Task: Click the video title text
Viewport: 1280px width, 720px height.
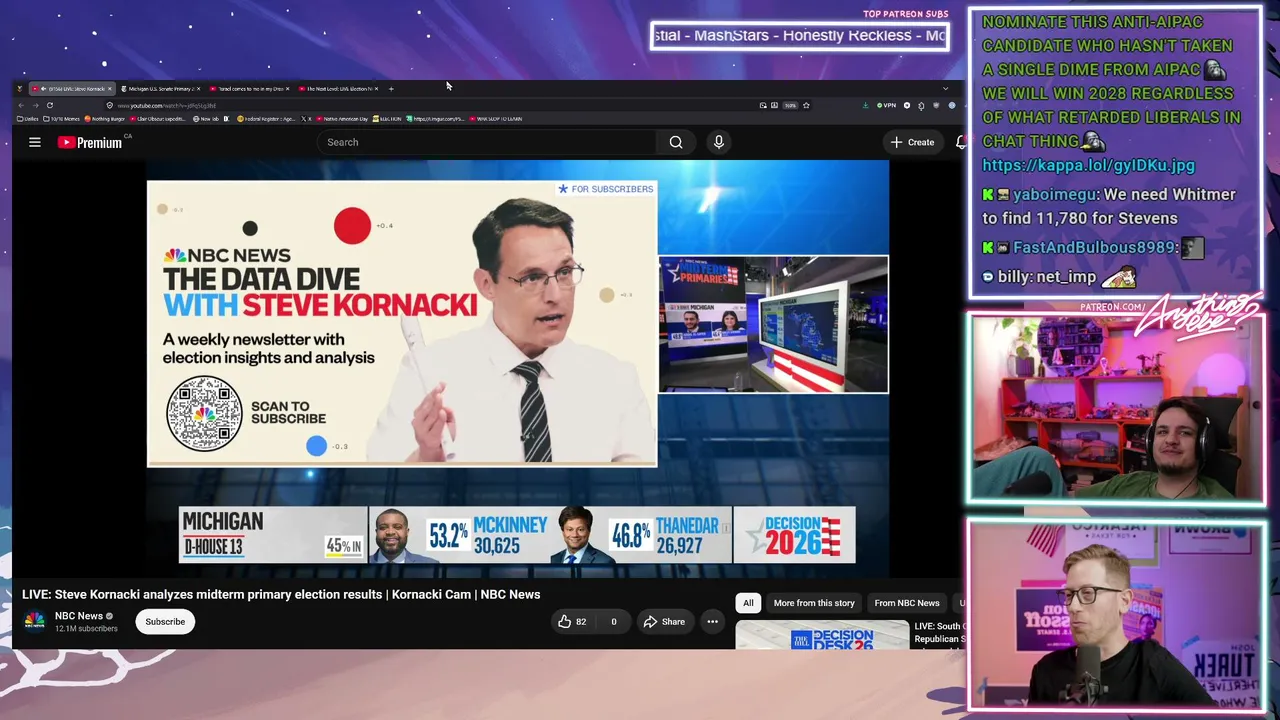Action: tap(281, 594)
